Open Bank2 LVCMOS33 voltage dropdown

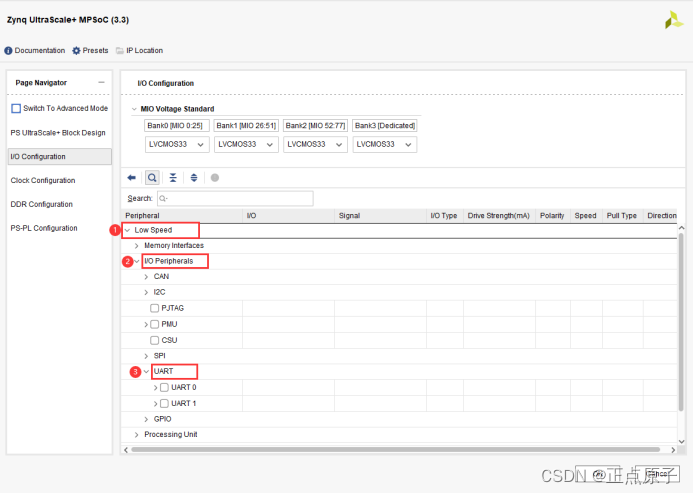click(315, 144)
